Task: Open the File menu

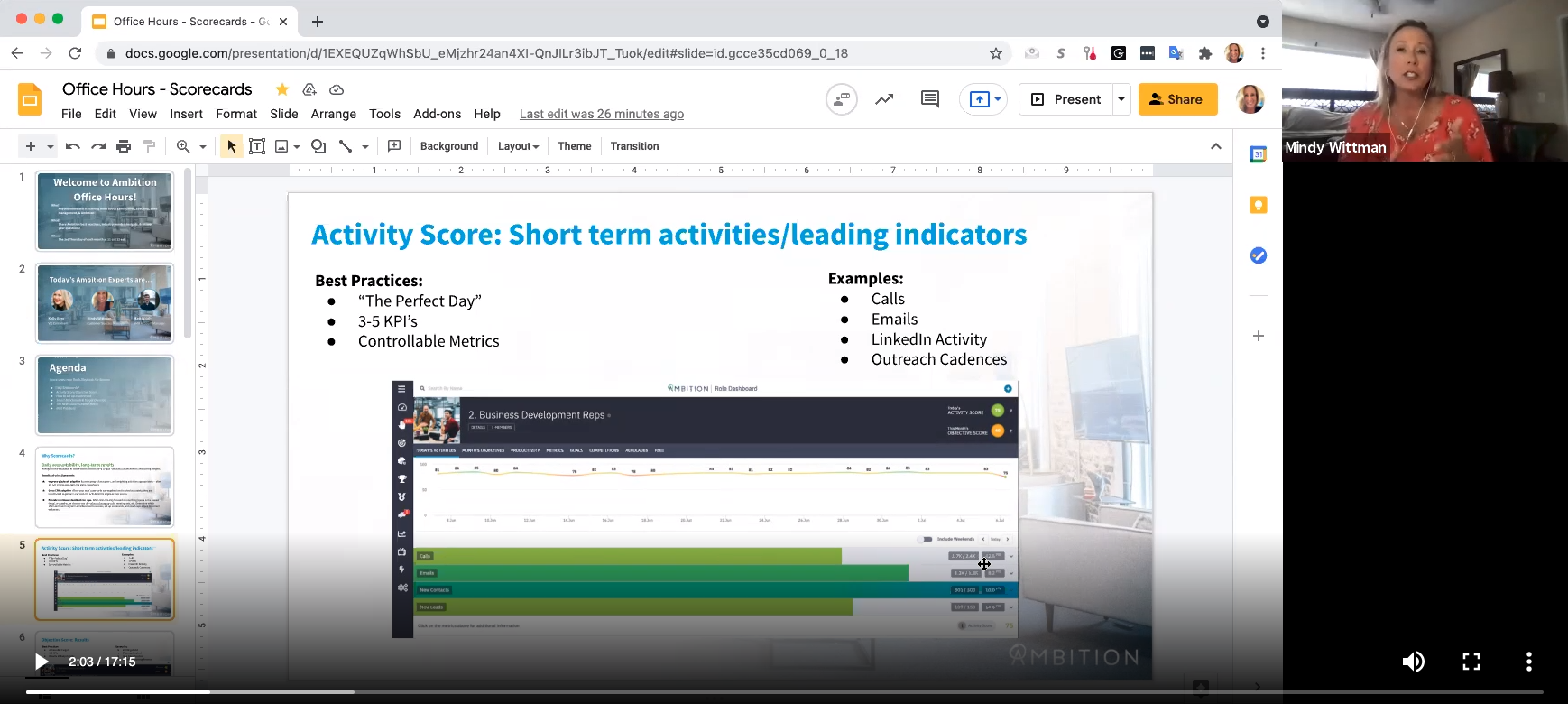Action: click(71, 114)
